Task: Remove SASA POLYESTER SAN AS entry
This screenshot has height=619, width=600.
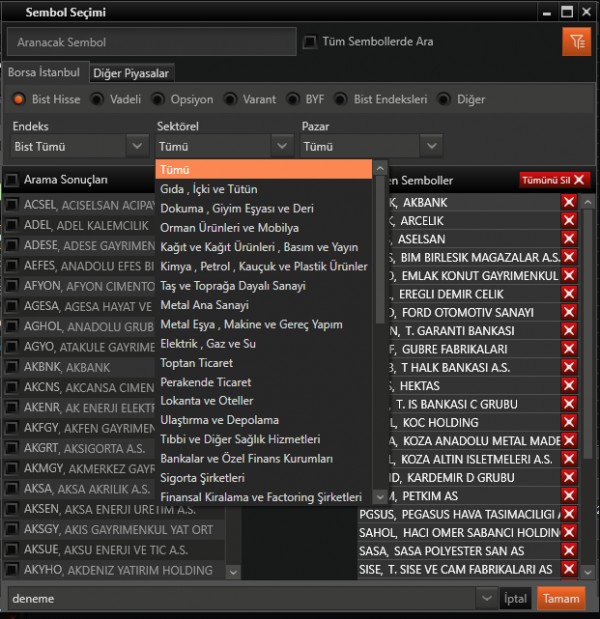Action: (569, 551)
